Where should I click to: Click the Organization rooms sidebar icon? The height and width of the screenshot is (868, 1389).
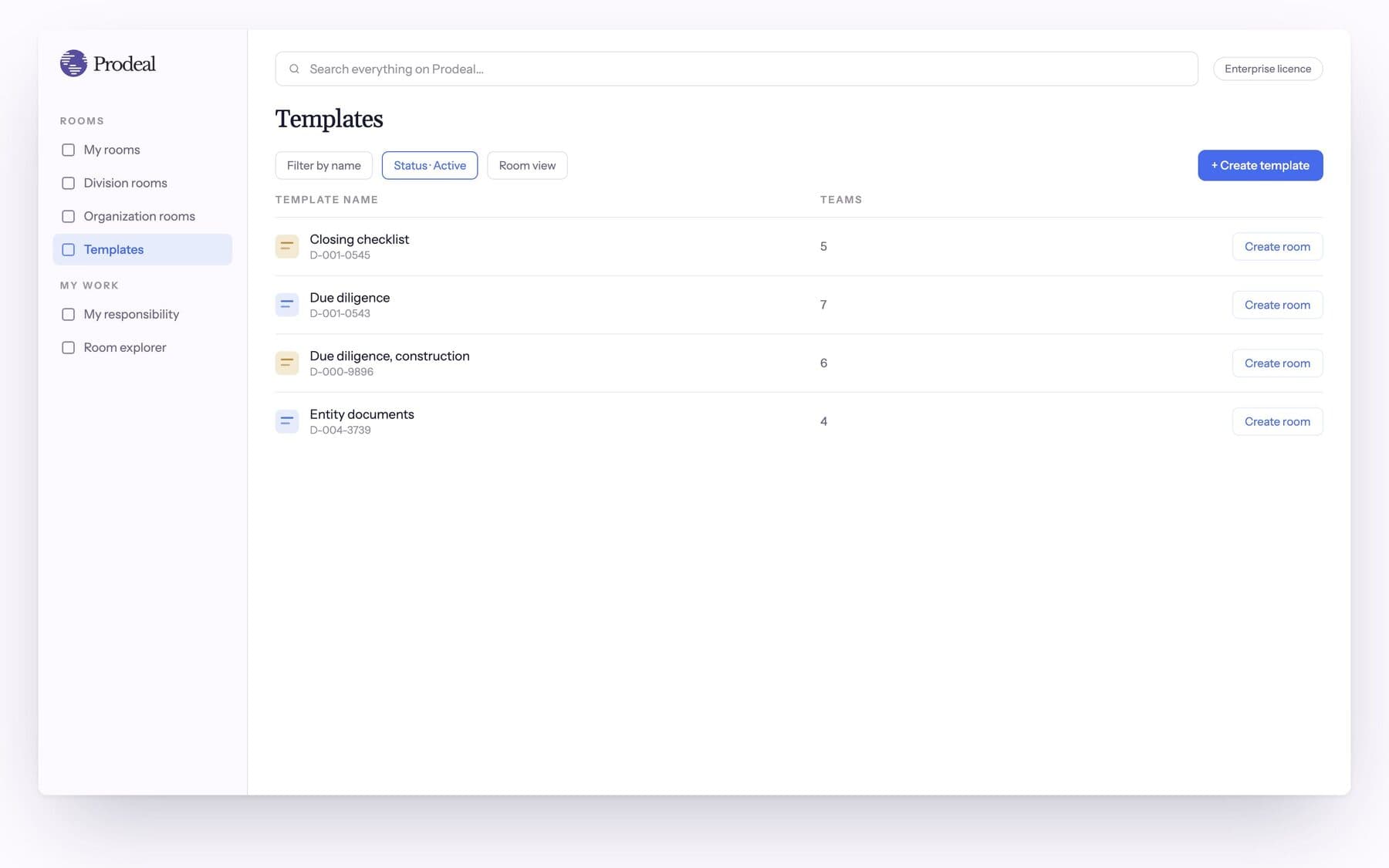68,216
